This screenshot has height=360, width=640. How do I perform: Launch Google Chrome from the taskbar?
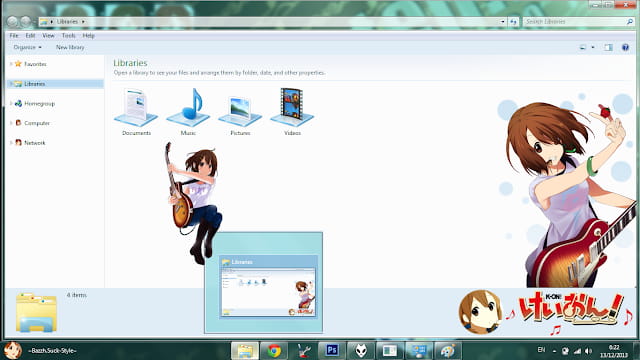click(274, 351)
